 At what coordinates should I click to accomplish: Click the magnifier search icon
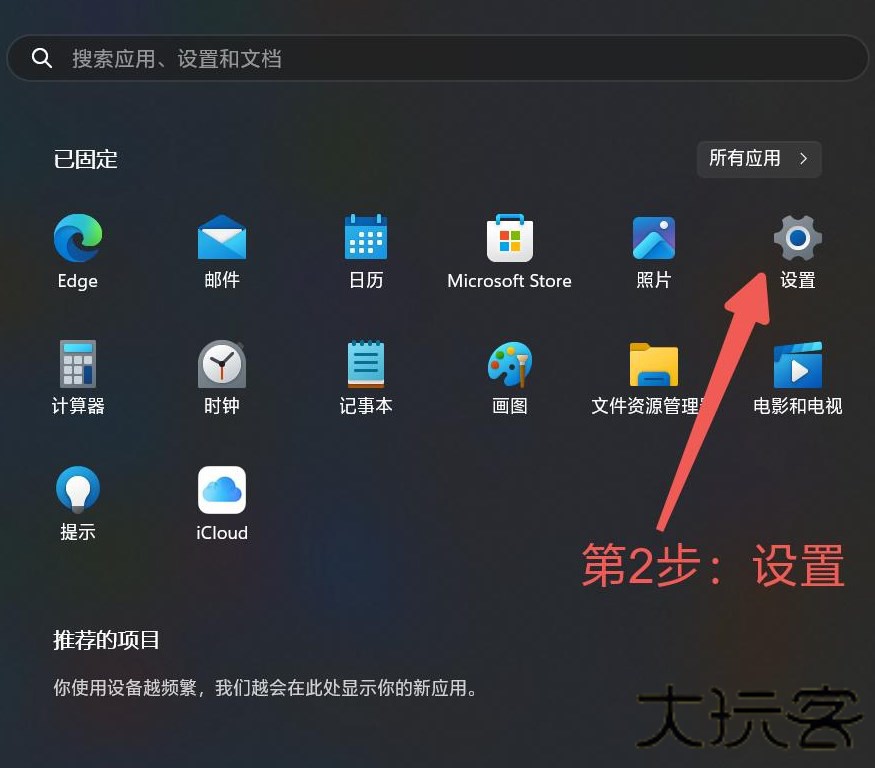(42, 59)
